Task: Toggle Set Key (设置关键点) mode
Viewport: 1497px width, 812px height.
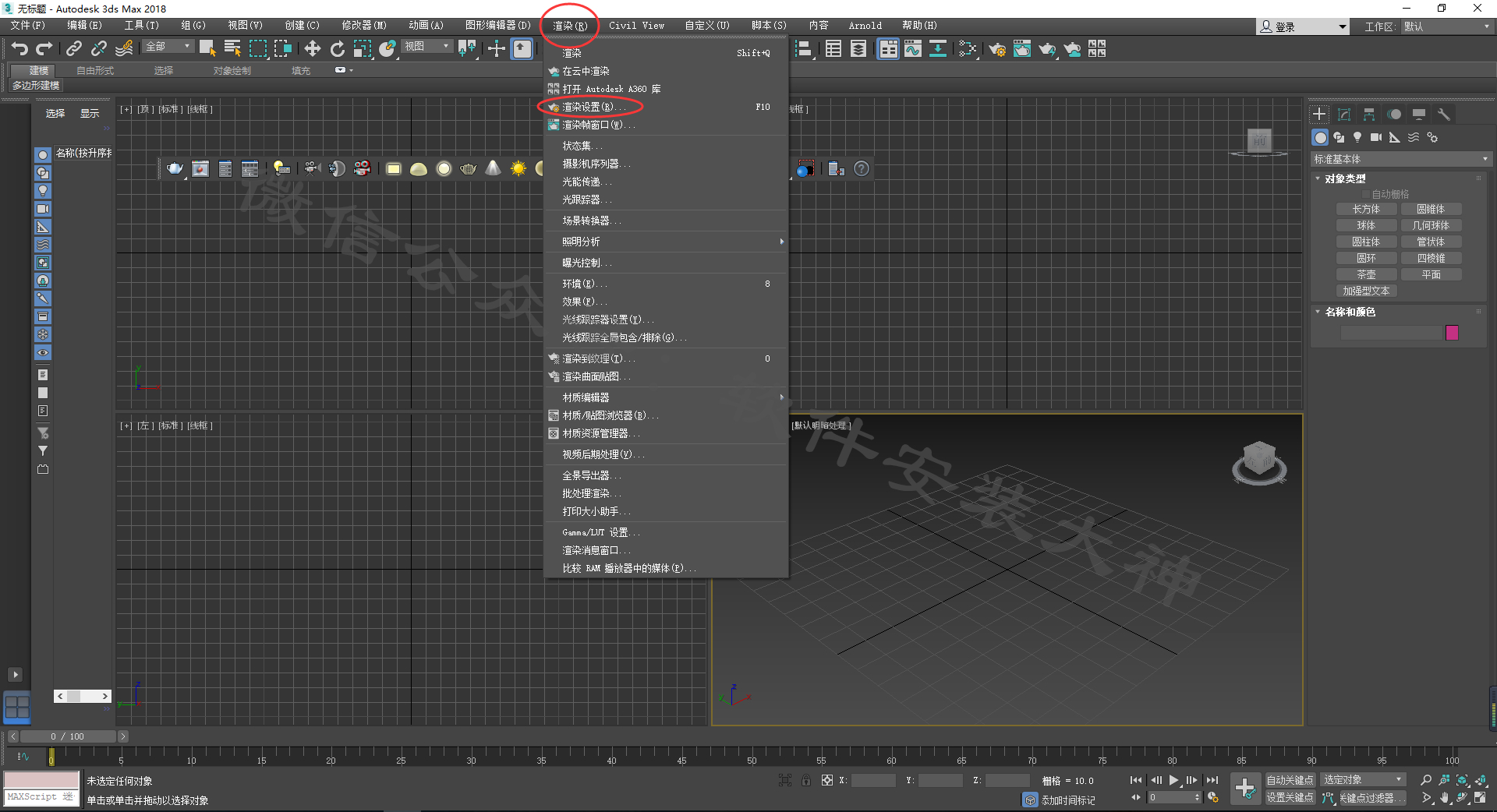Action: 1290,798
